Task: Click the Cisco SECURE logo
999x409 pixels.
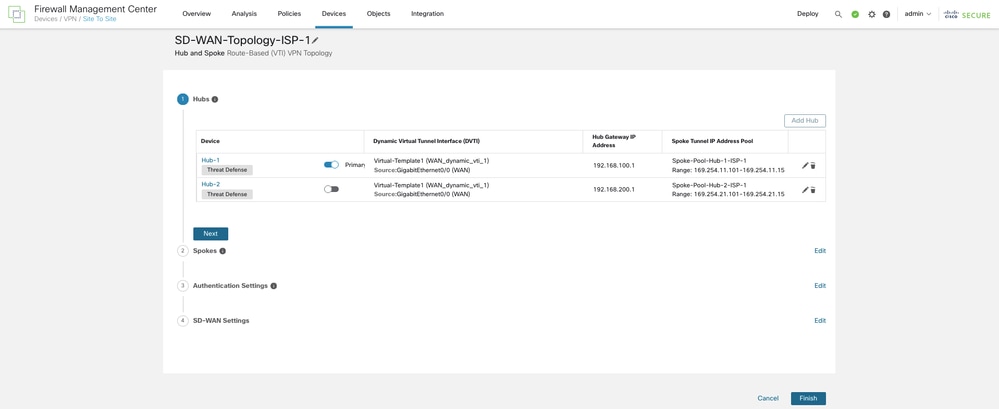Action: tap(967, 14)
